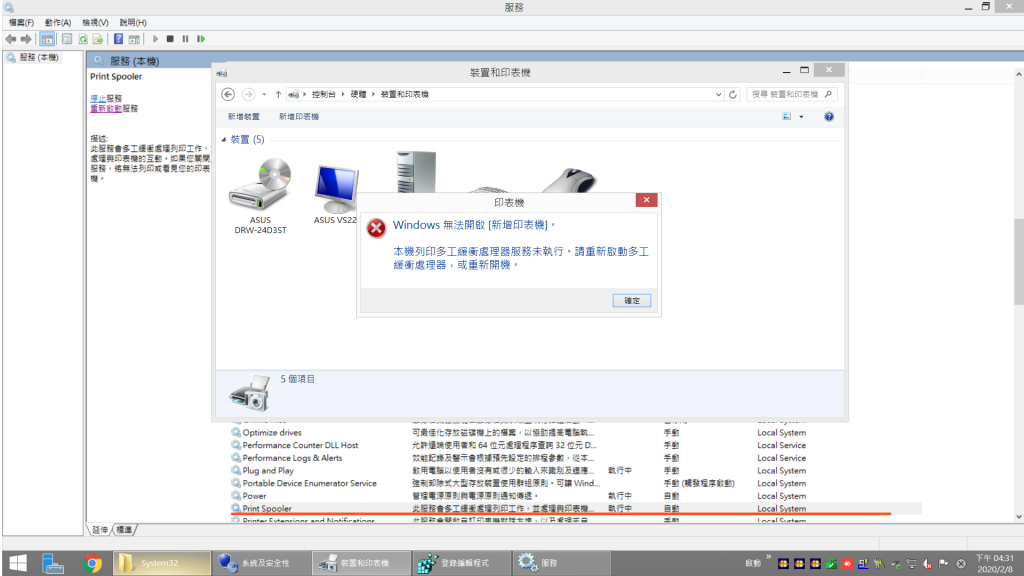Click the export list toolbar icon
The image size is (1024, 576).
coord(98,39)
